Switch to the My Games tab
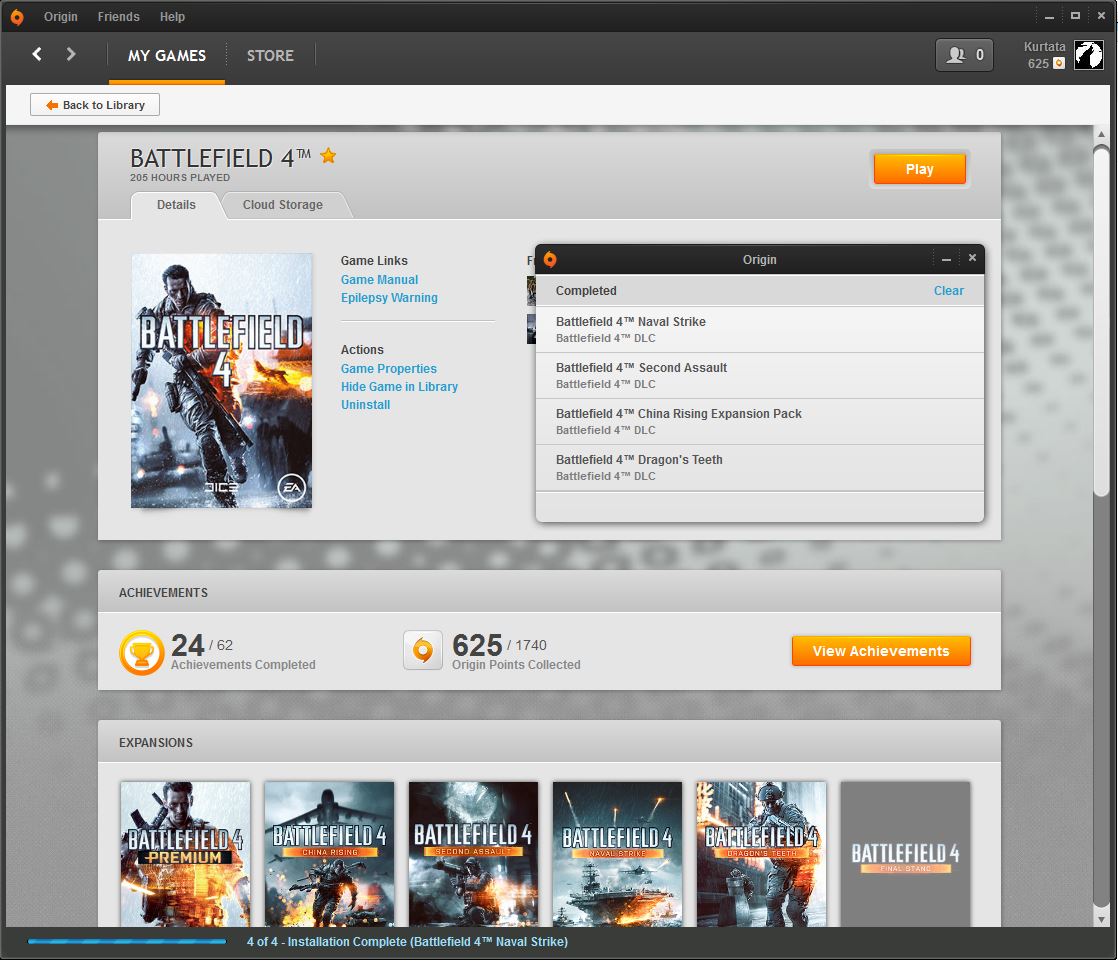Screen dimensions: 1118x961 pos(167,56)
